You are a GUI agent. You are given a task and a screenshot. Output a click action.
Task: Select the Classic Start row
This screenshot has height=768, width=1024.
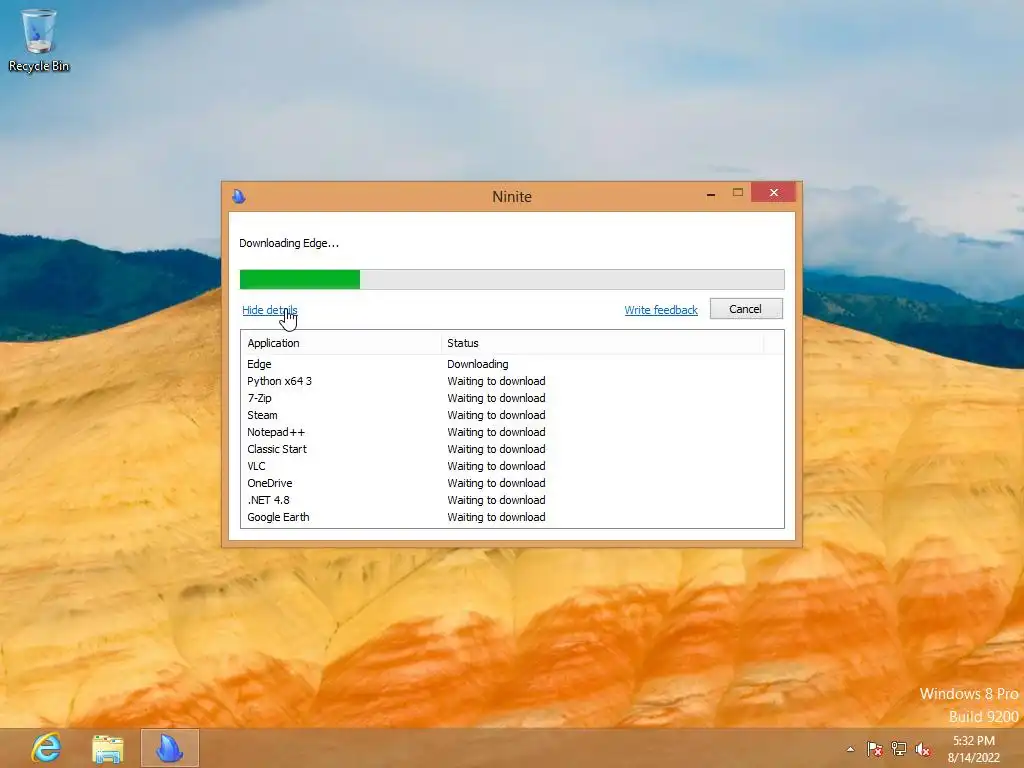[x=512, y=449]
